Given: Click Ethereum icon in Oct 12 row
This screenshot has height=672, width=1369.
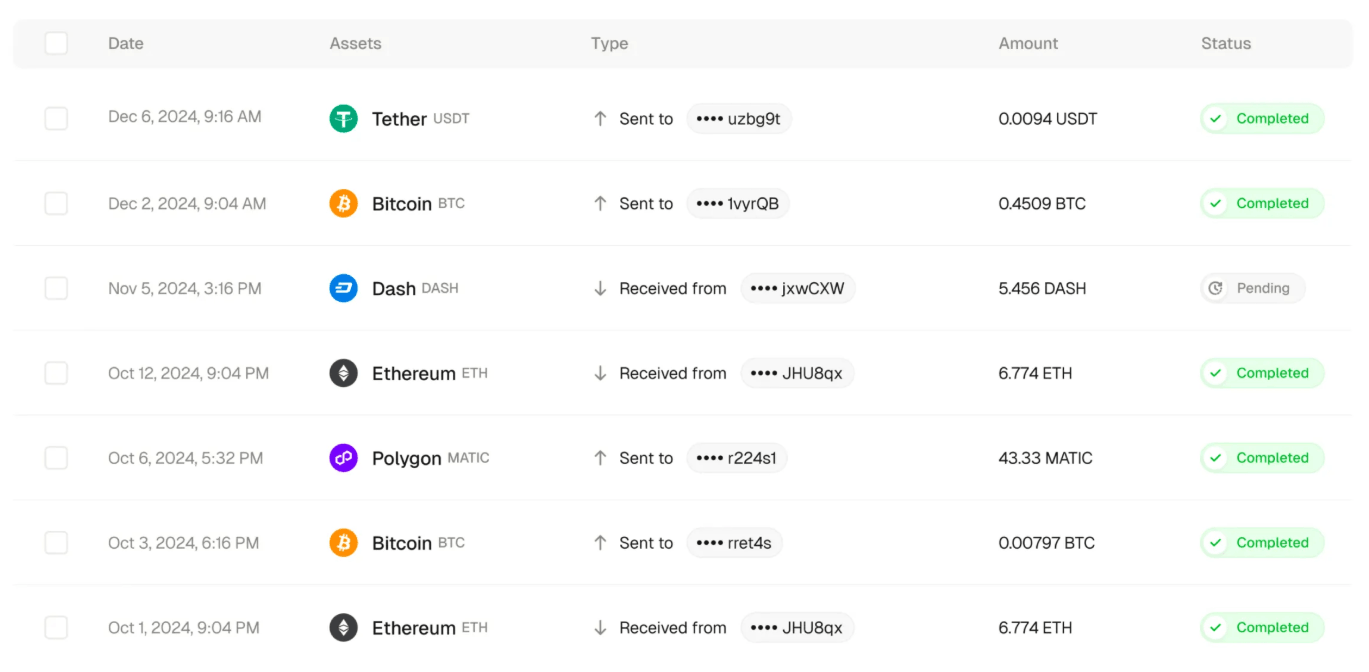Looking at the screenshot, I should tap(343, 373).
